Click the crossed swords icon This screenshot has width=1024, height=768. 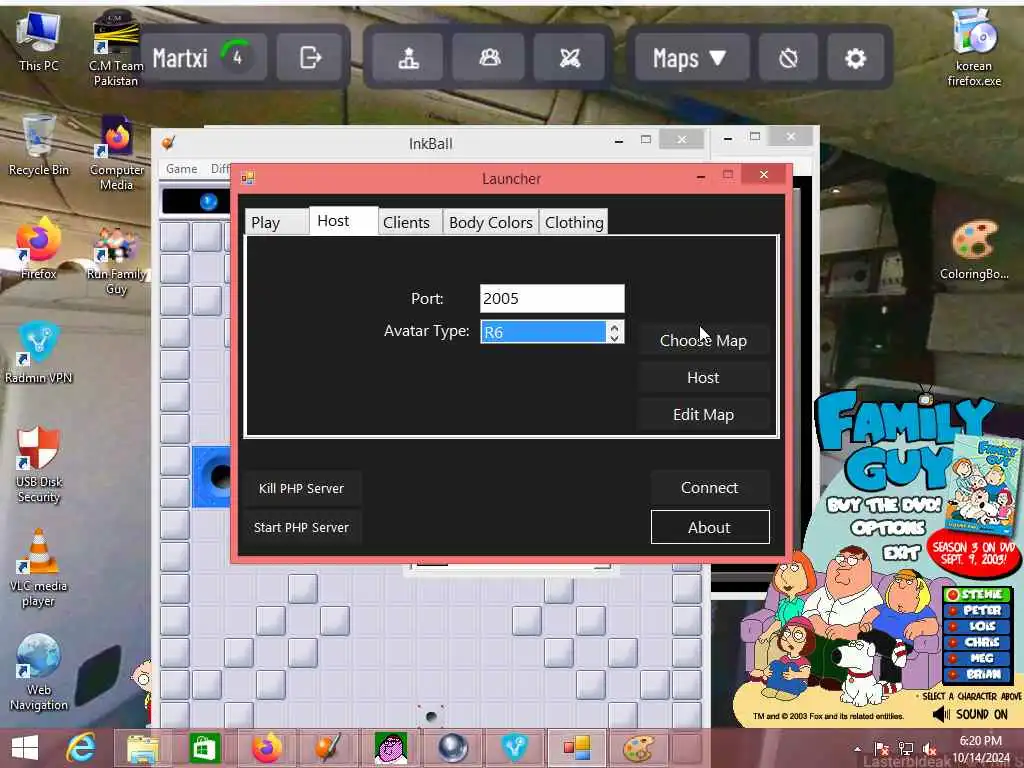570,58
